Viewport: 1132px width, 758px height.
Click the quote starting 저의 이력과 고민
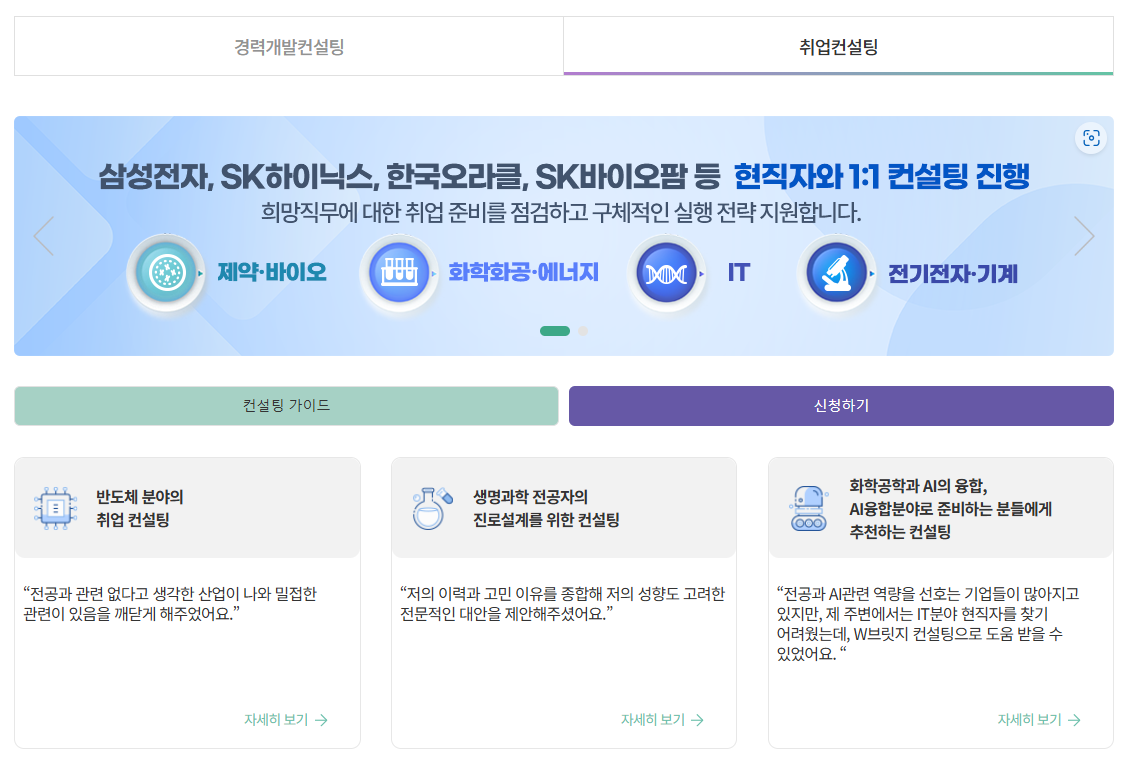[x=562, y=604]
